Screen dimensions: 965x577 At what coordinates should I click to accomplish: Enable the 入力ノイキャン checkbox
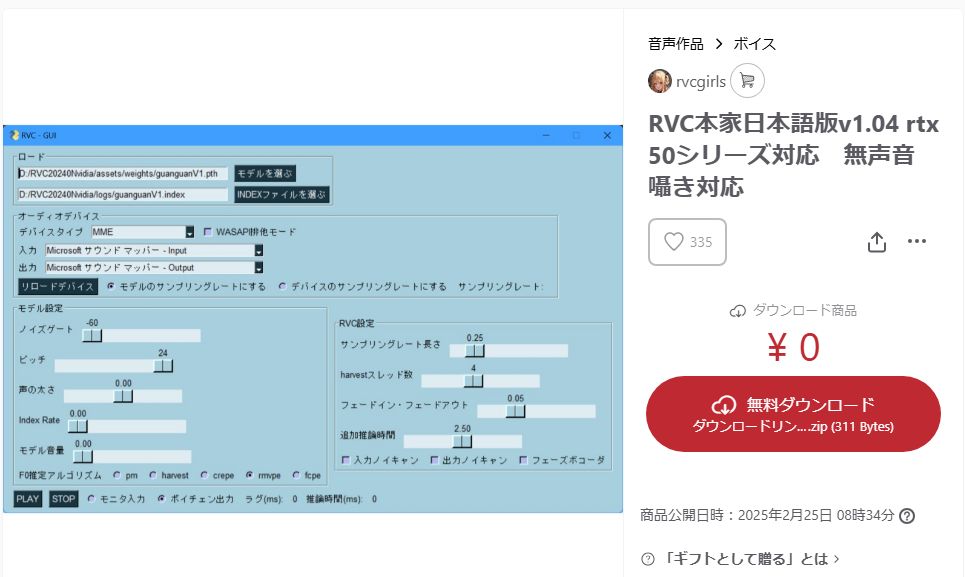pos(345,460)
